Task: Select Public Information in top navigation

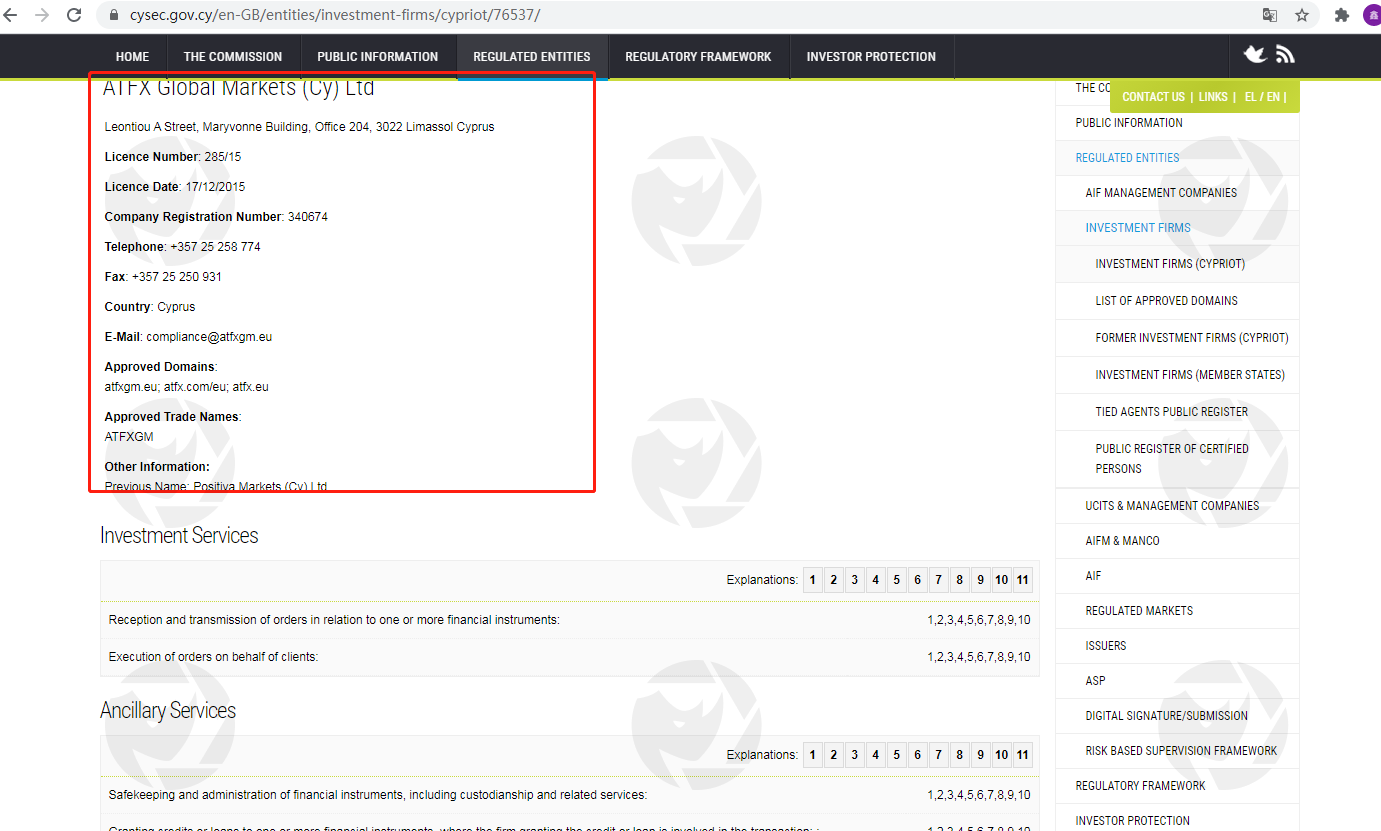Action: (x=377, y=57)
